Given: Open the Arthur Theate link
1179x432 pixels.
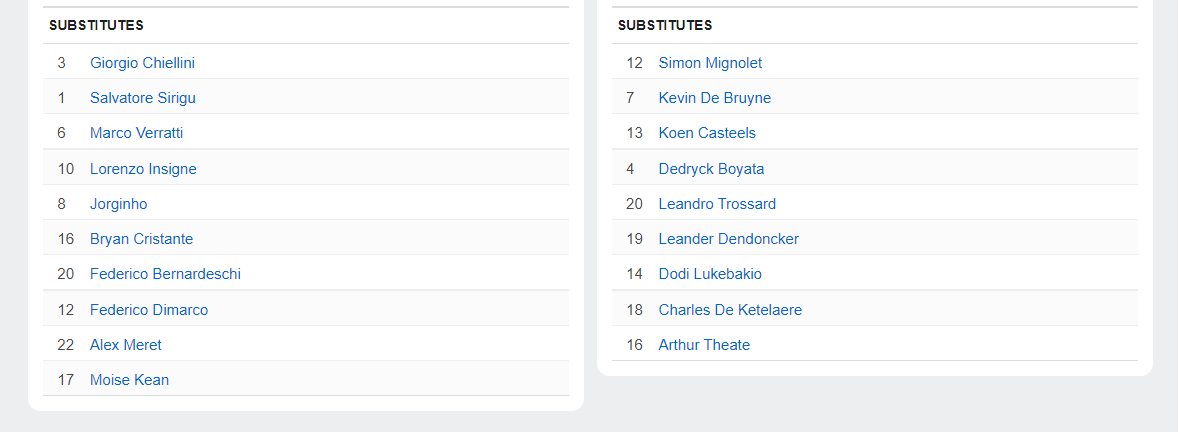Looking at the screenshot, I should pos(704,345).
